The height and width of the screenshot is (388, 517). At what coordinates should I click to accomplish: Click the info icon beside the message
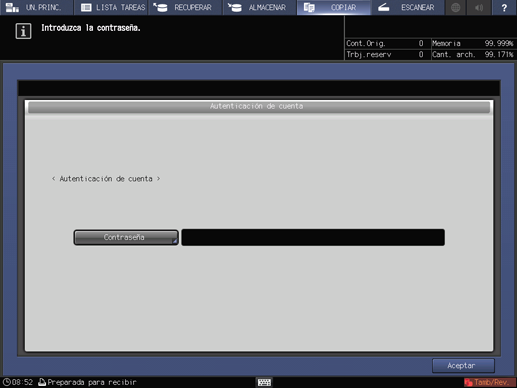[23, 31]
